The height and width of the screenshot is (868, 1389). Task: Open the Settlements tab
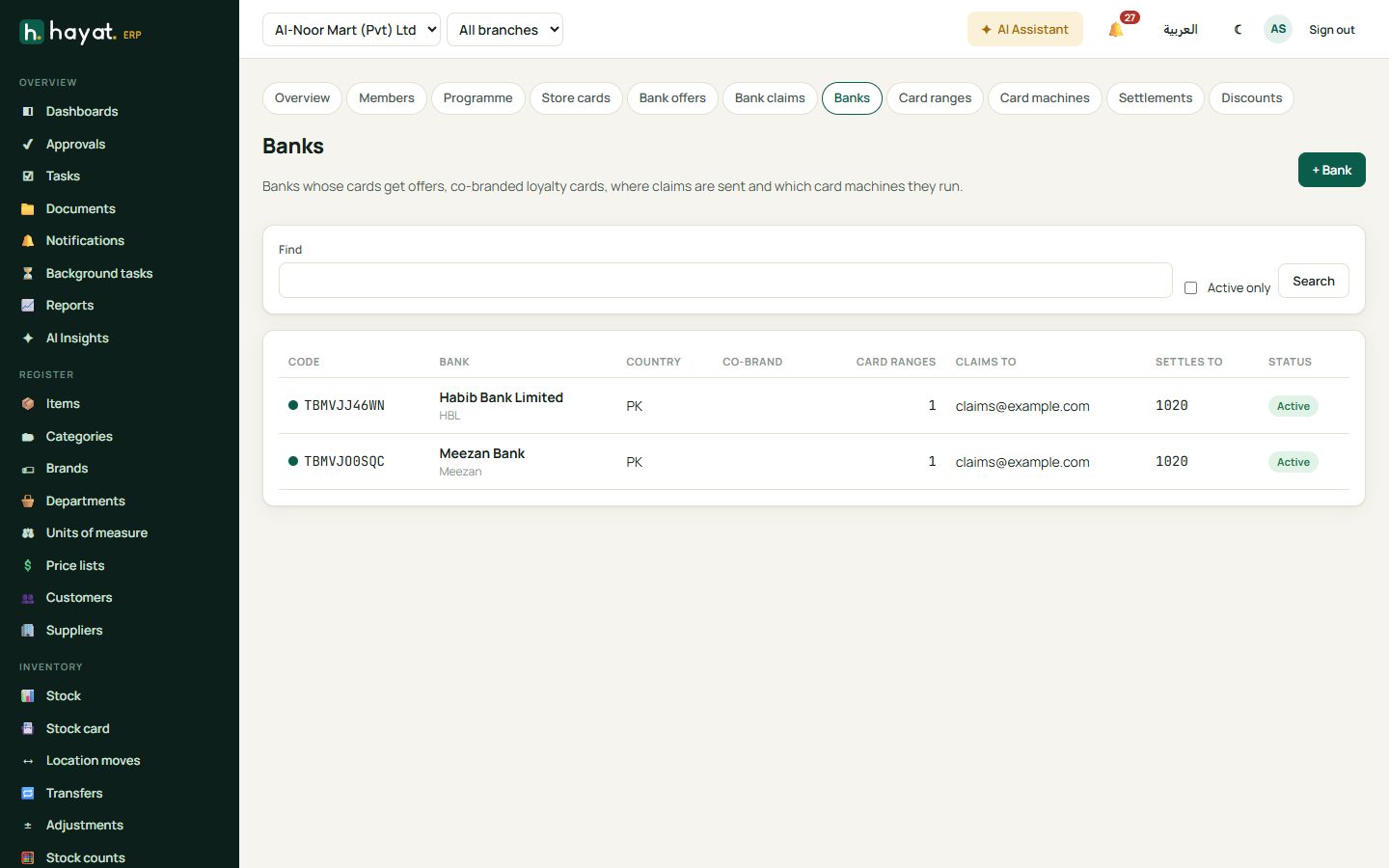tap(1156, 98)
